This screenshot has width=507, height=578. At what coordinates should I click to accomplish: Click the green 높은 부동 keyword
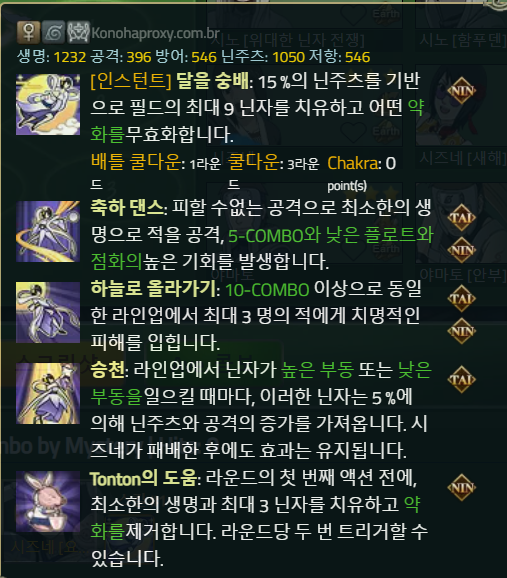tap(317, 370)
